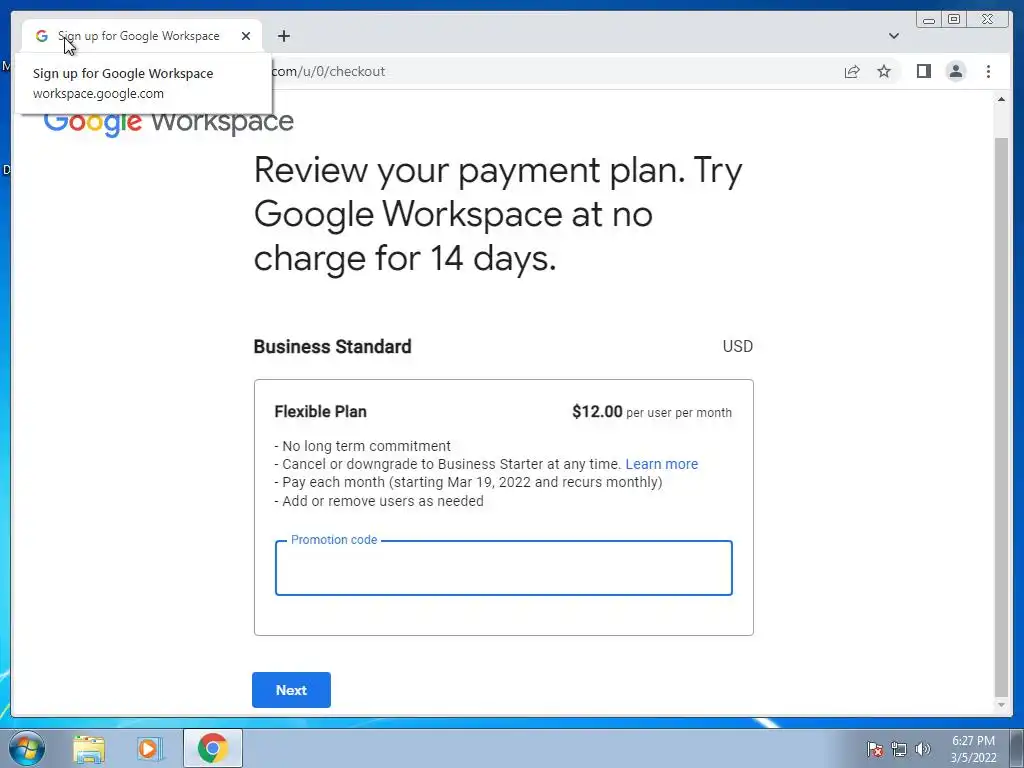Launch Windows Media Player from the taskbar

click(149, 748)
